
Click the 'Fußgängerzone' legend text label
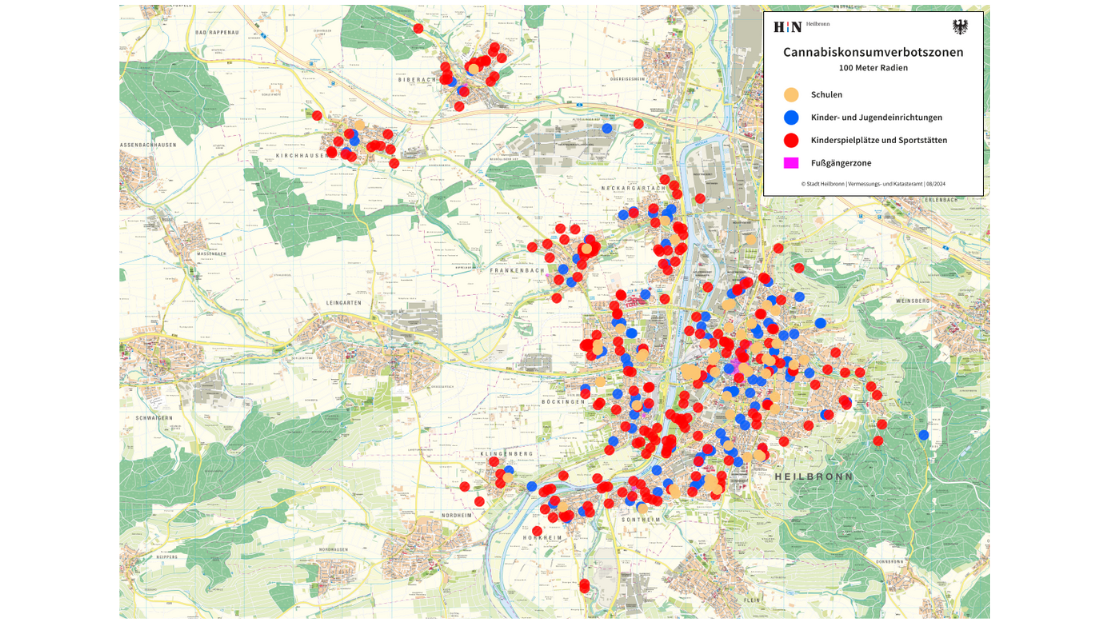(843, 163)
